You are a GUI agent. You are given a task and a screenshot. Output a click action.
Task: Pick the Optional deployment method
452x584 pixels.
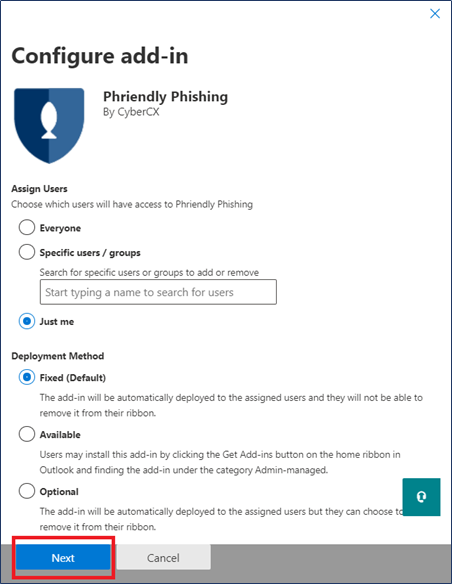click(x=27, y=491)
